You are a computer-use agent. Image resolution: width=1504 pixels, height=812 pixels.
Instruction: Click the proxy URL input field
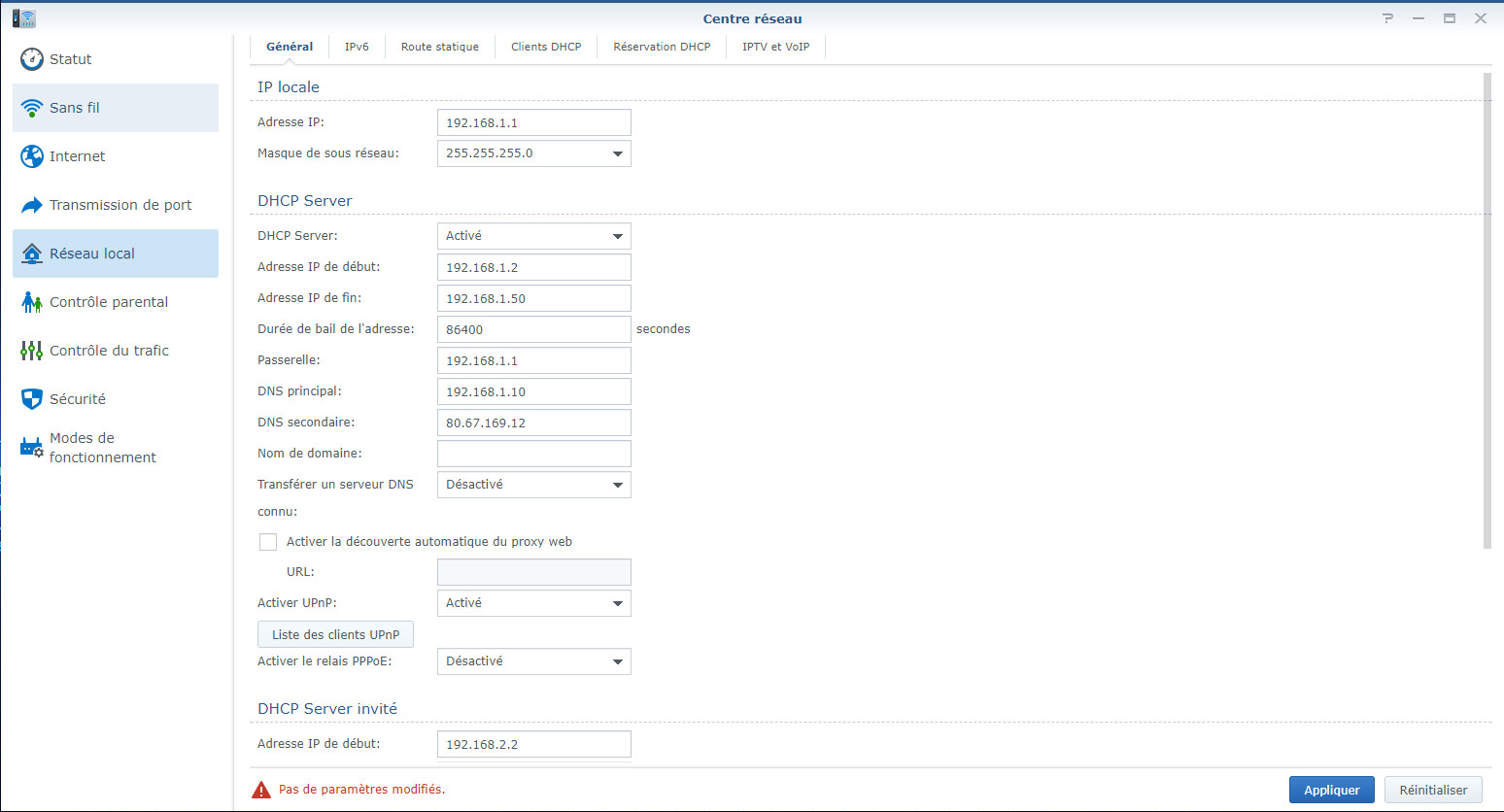[534, 572]
